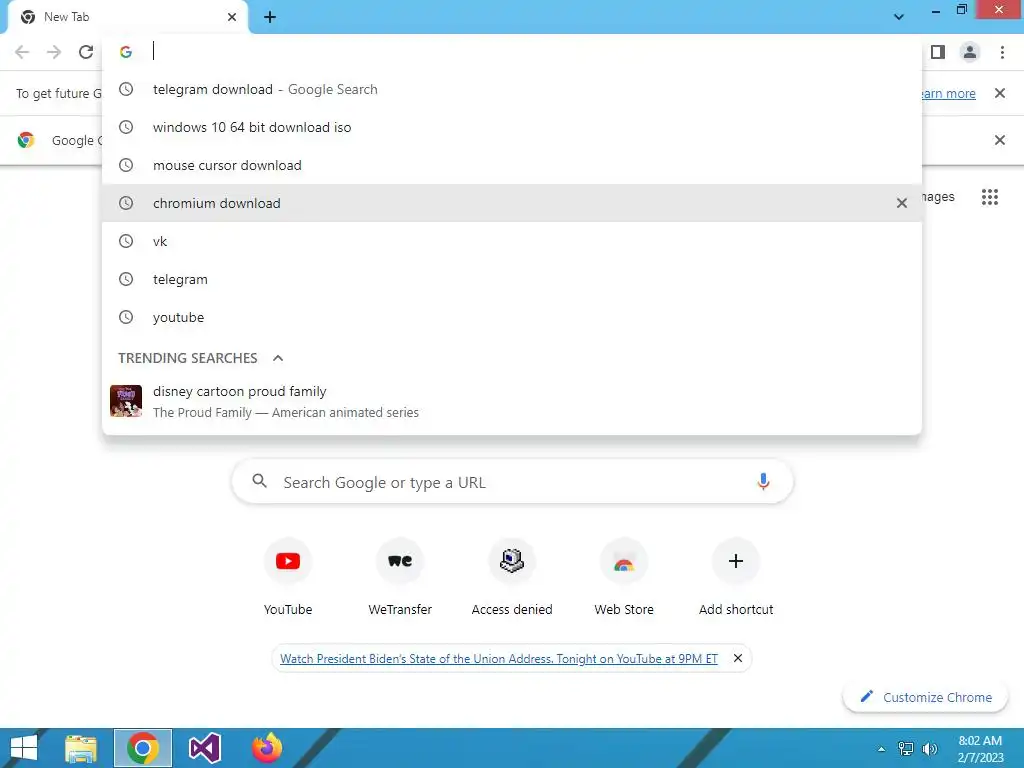Collapse the Trending Searches section

point(278,358)
